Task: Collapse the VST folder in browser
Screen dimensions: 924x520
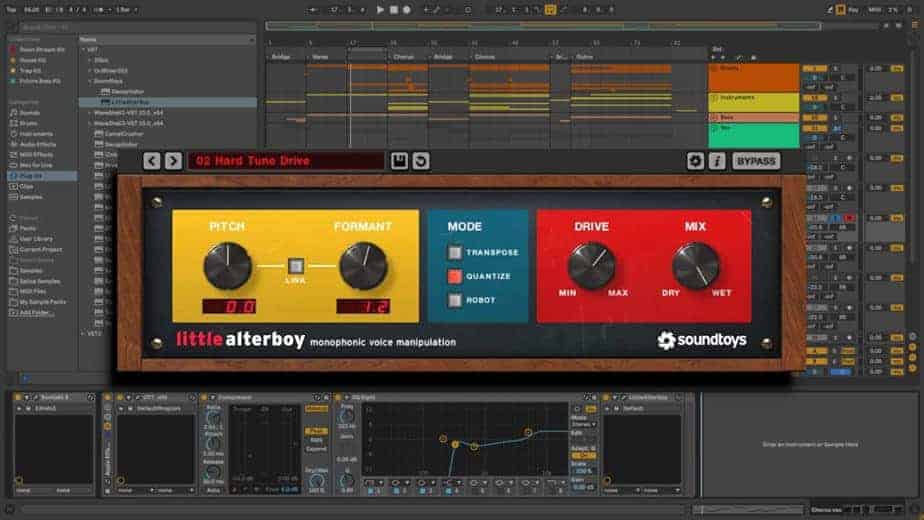Action: (x=84, y=50)
